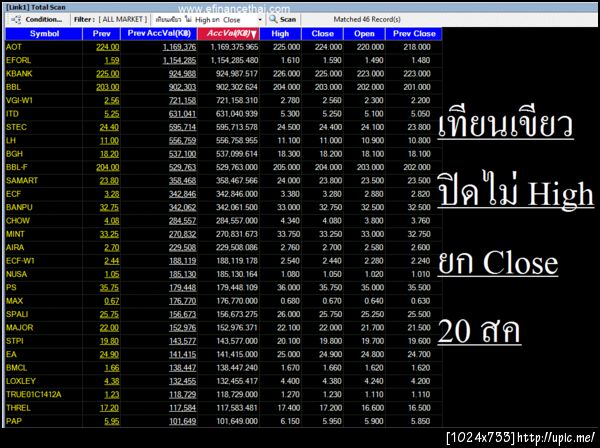Sort by Prev AccVal(KB) column header
600x448 pixels.
pyautogui.click(x=159, y=34)
